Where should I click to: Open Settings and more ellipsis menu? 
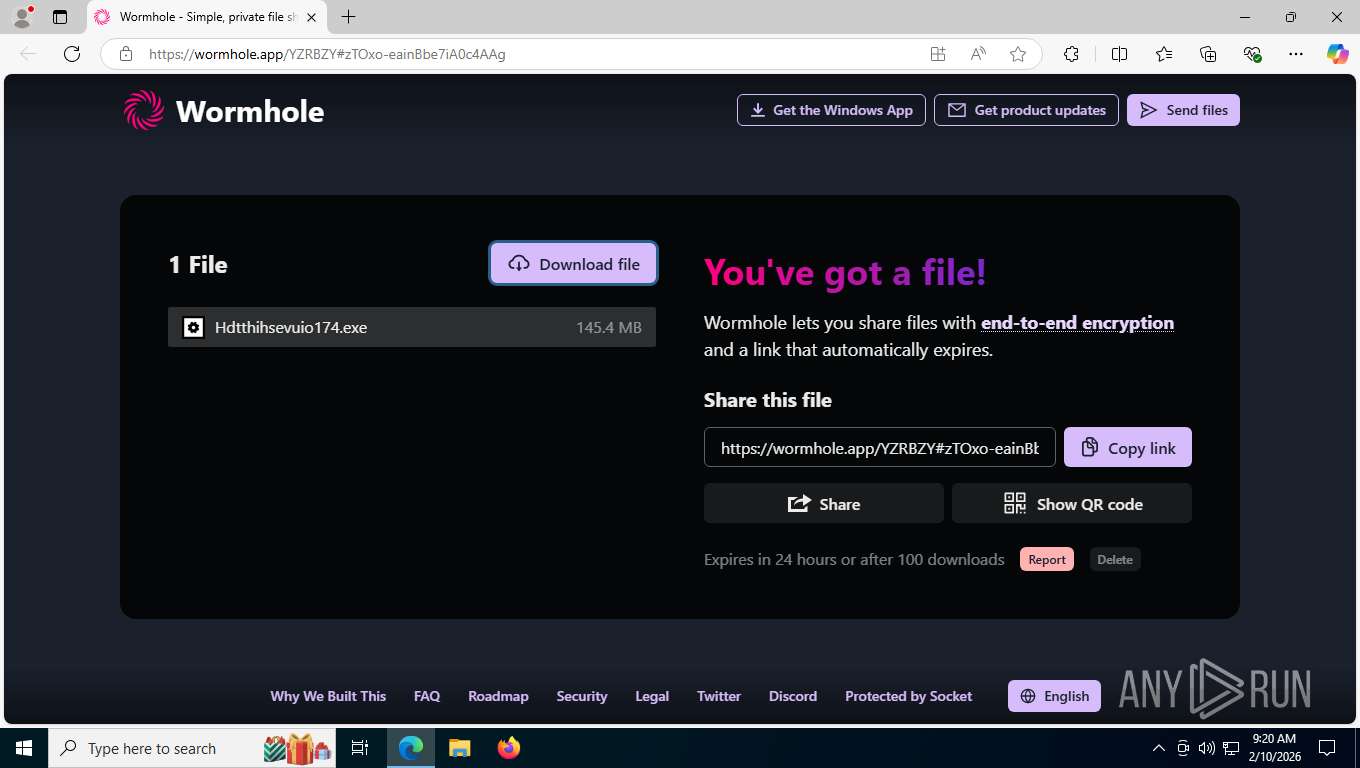click(x=1296, y=54)
